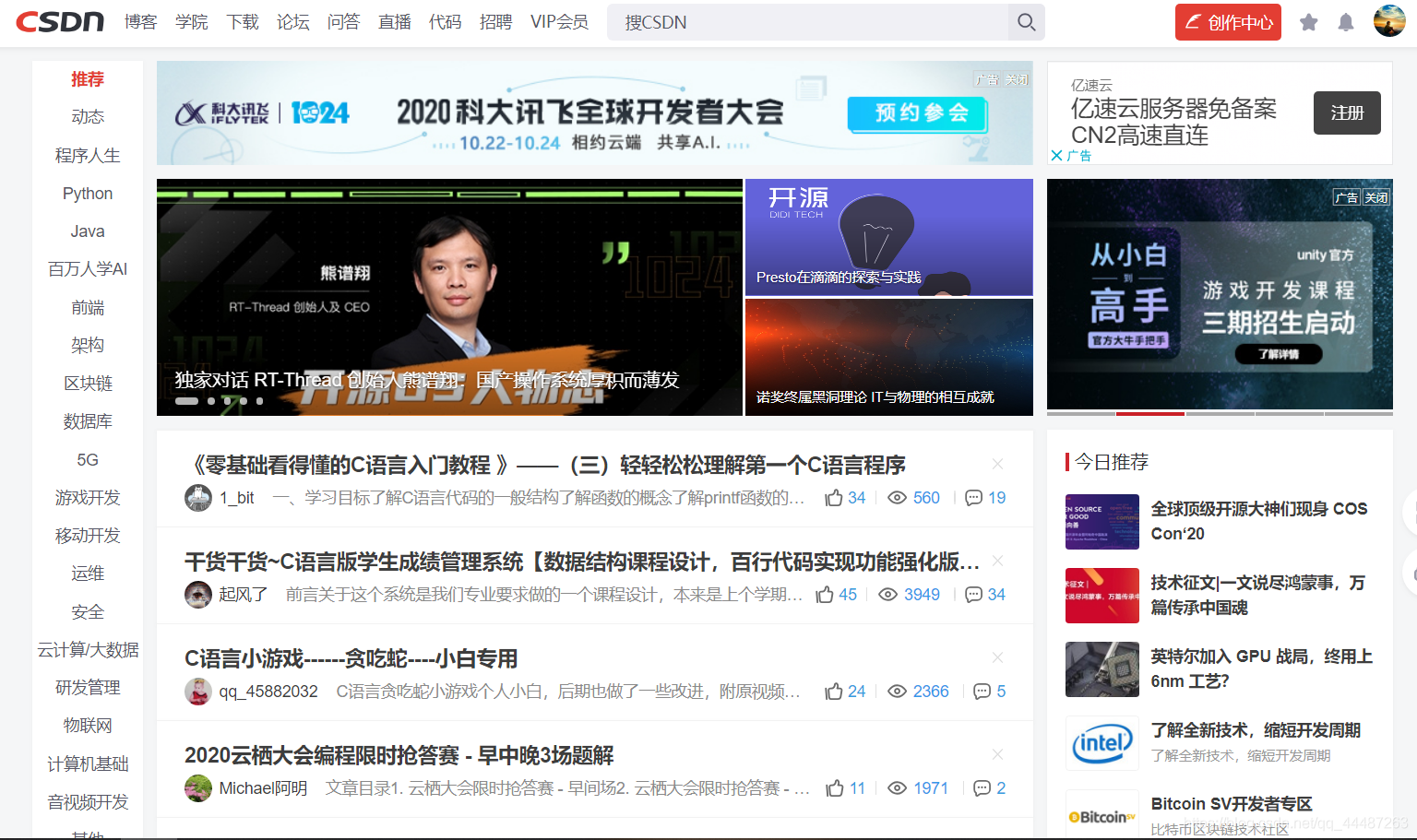Viewport: 1417px width, 840px height.
Task: Click the view count eye icon showing 560
Action: [x=897, y=498]
